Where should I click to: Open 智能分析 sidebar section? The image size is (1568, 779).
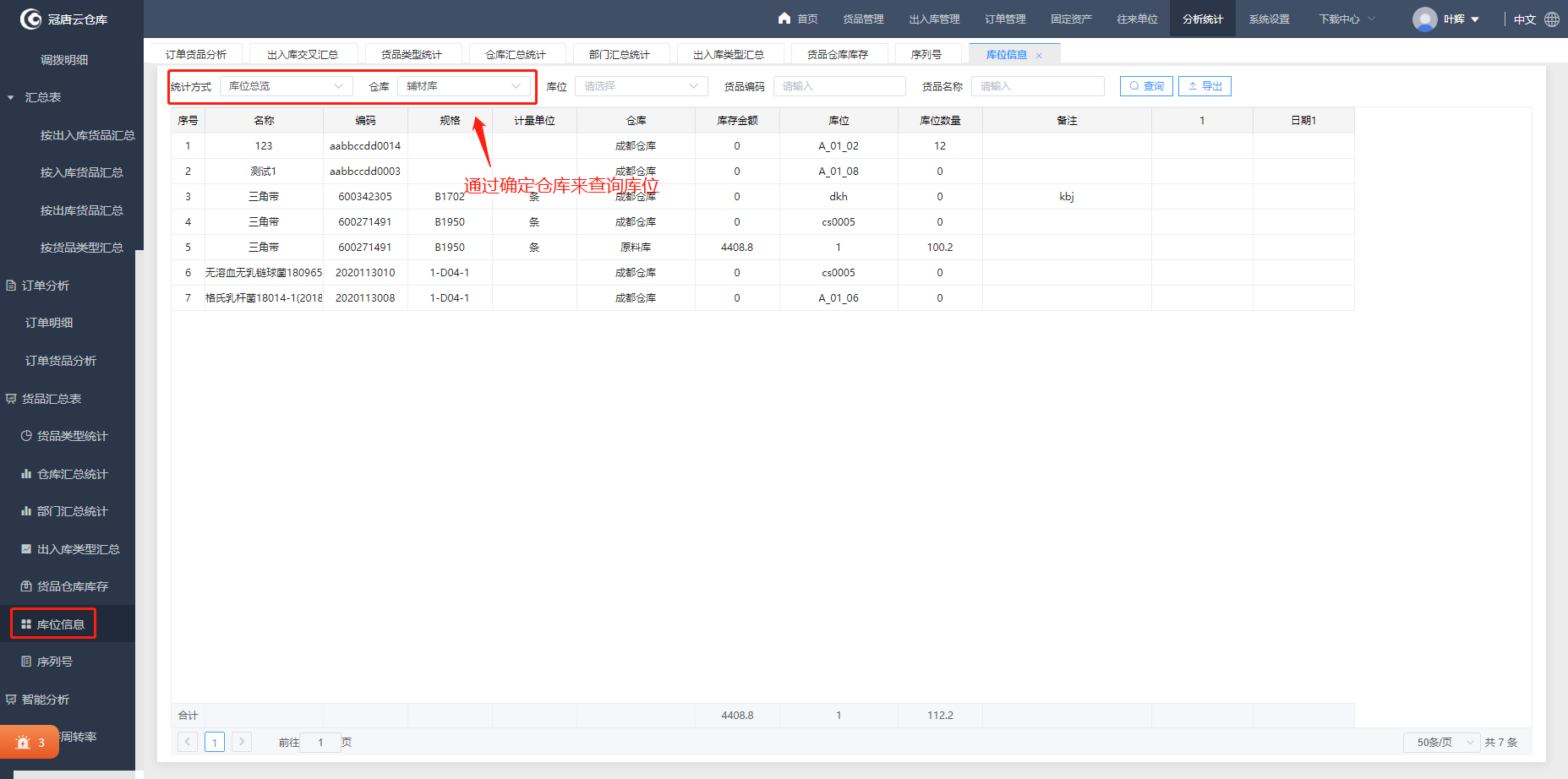tap(38, 700)
